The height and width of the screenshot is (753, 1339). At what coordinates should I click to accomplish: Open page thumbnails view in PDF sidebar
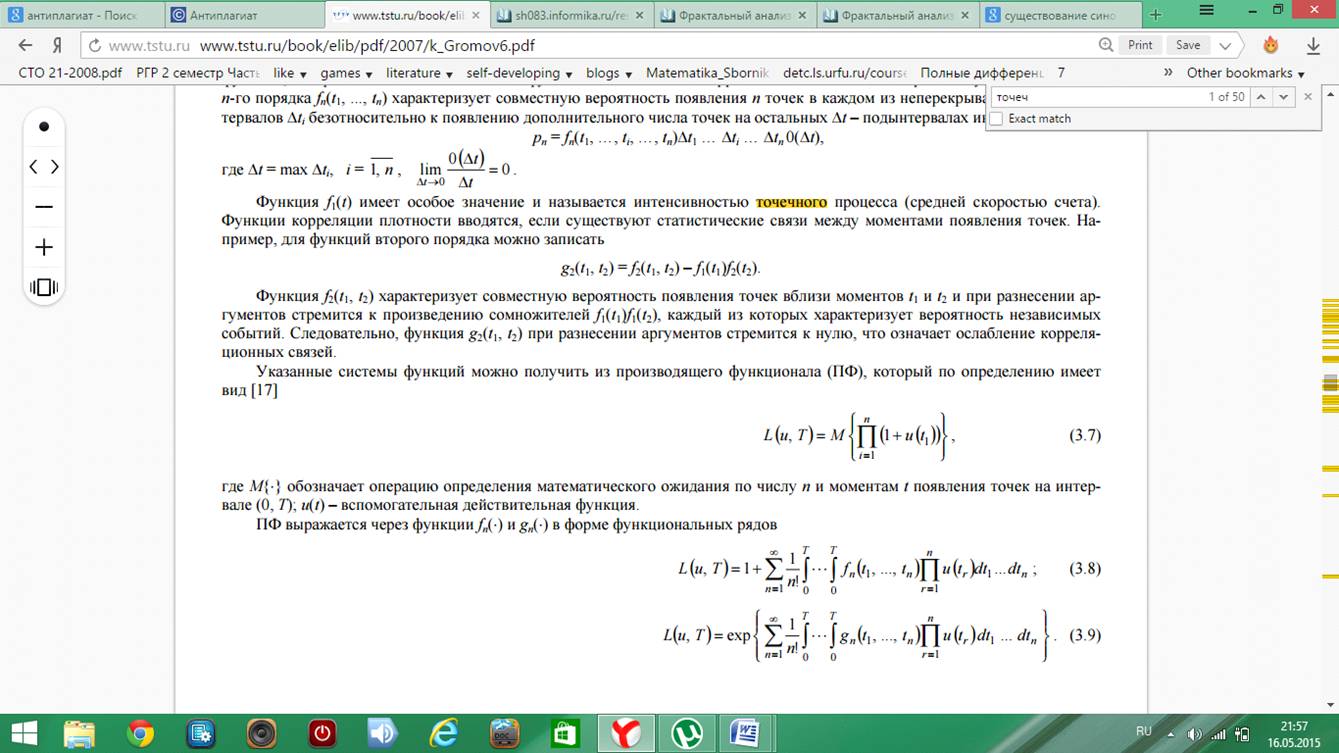(44, 288)
